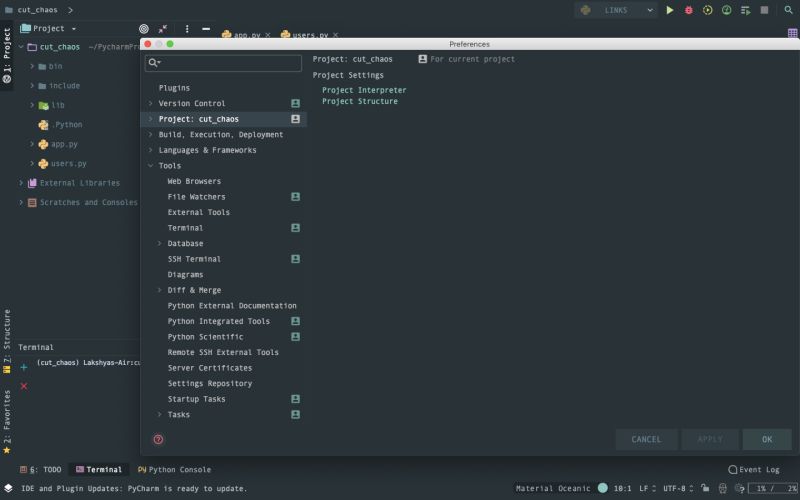Expand the lib folder in project tree
800x500 pixels.
(32, 105)
